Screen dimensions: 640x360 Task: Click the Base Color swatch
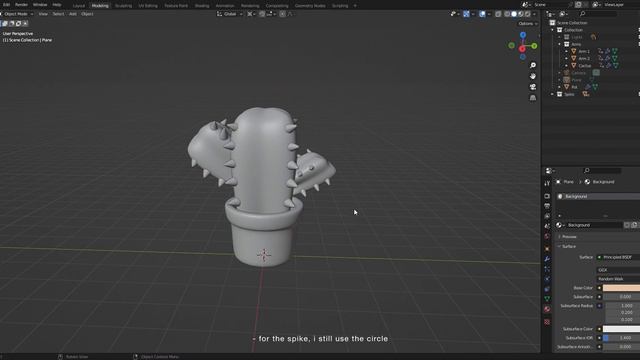tap(621, 288)
